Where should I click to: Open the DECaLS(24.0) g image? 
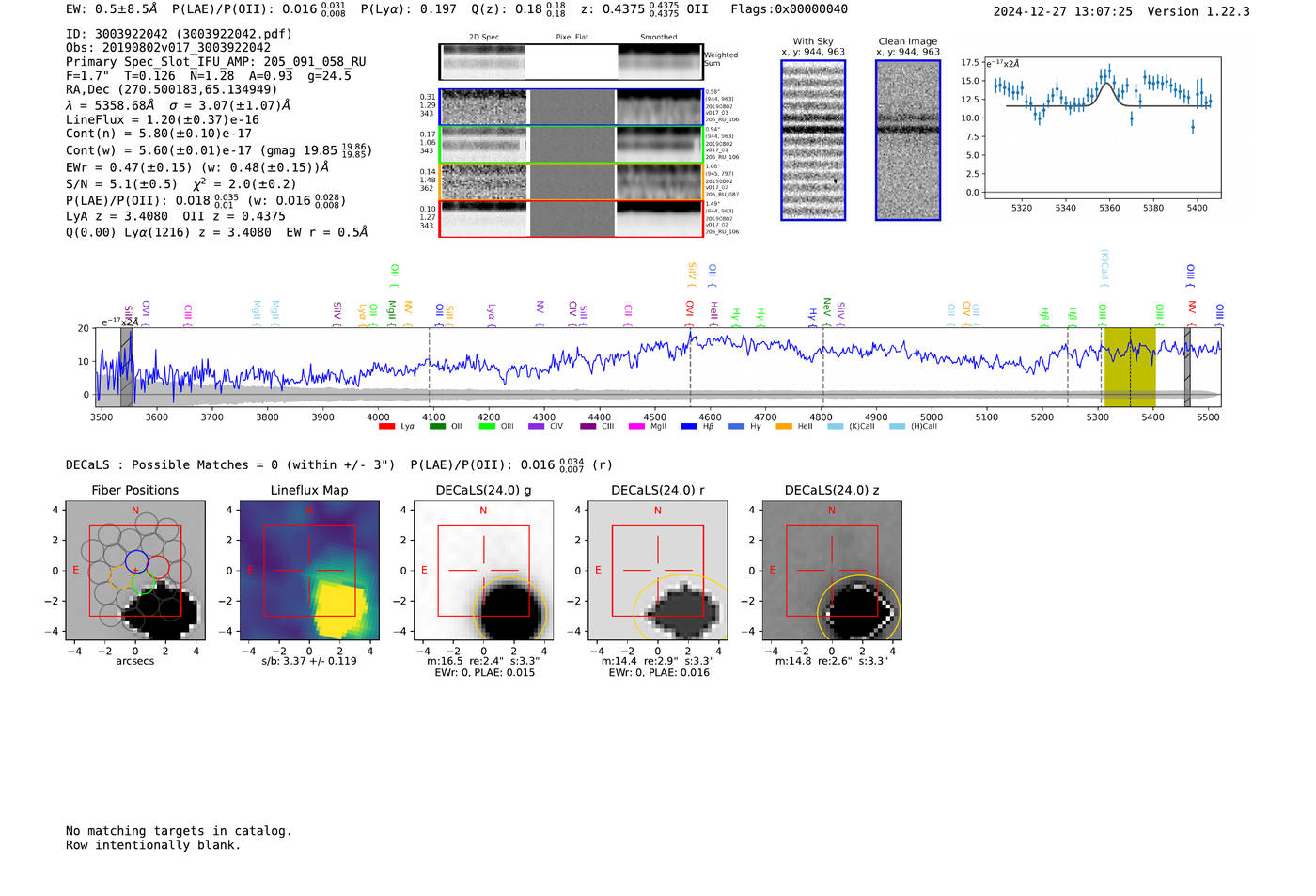[x=483, y=570]
